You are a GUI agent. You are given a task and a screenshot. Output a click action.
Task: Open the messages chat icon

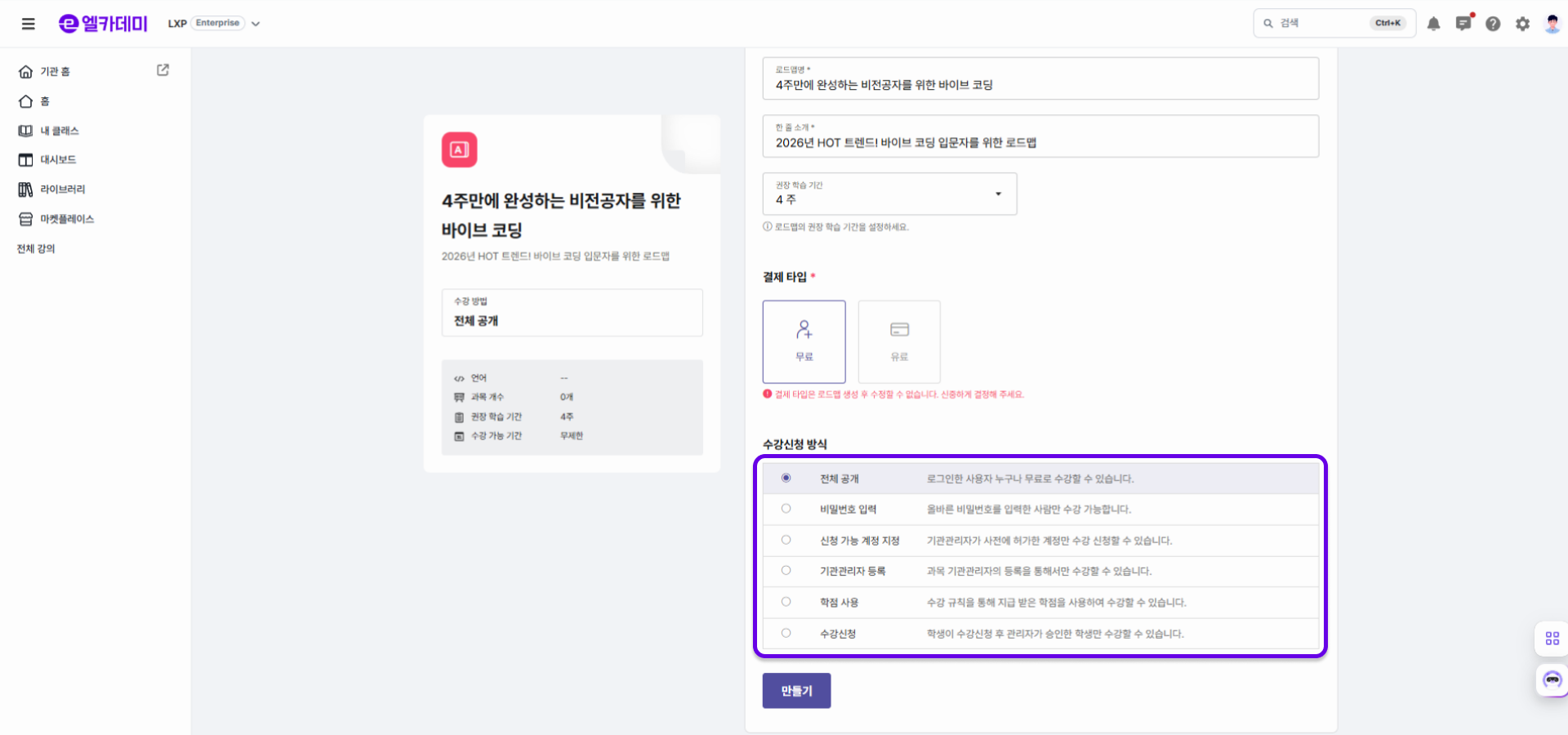(x=1463, y=24)
